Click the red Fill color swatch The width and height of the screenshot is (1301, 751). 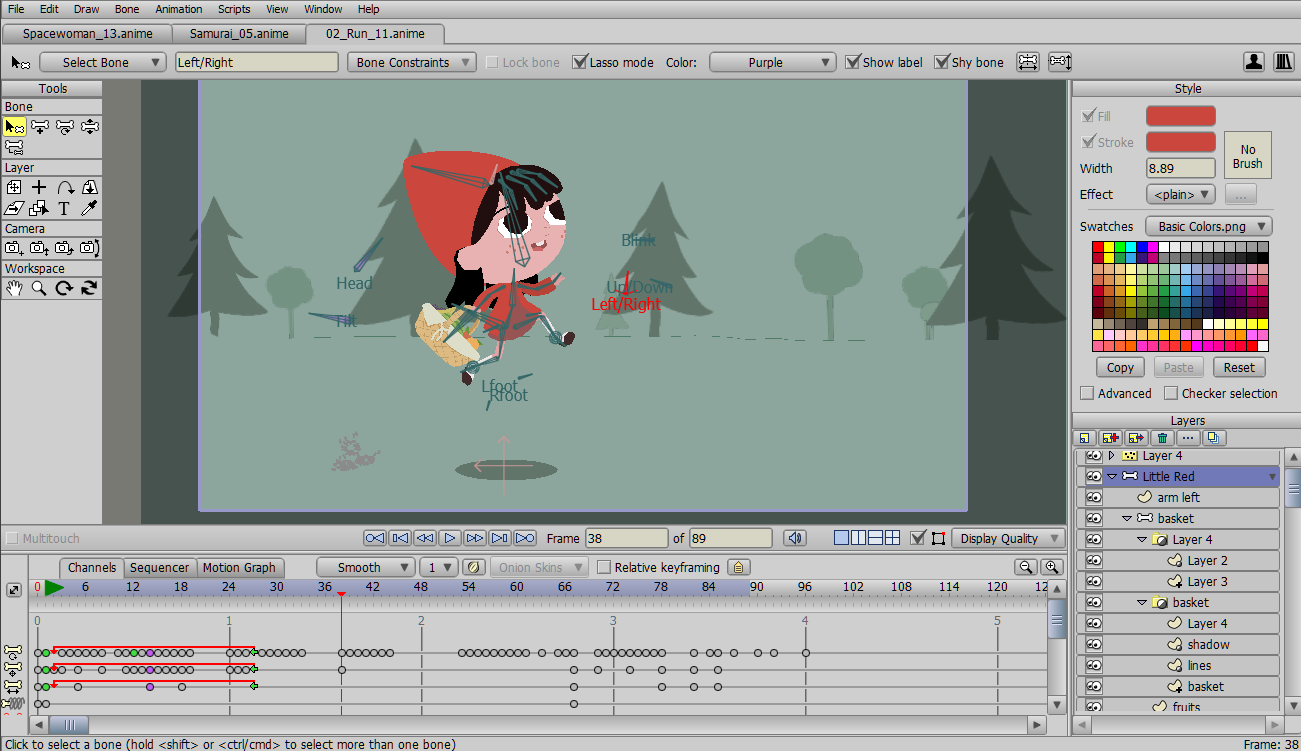coord(1180,116)
